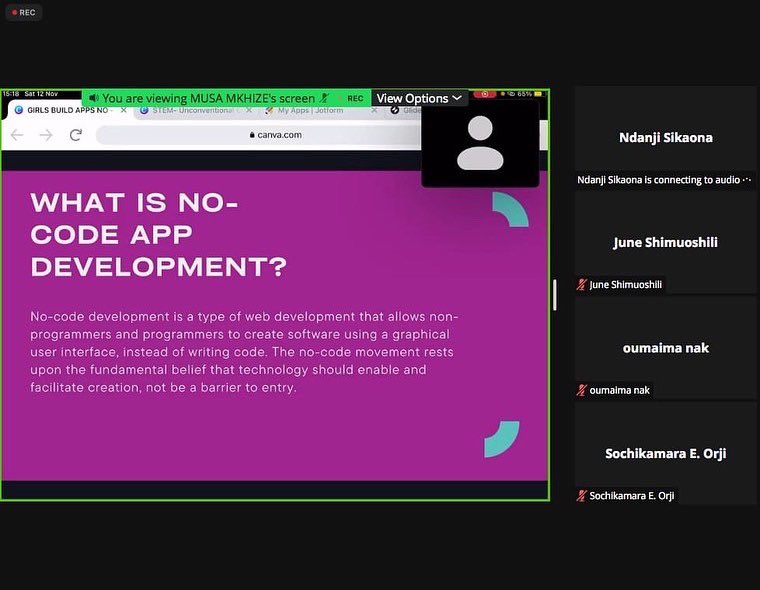760x590 pixels.
Task: Close the STEM- Unconventional tab
Action: (249, 111)
